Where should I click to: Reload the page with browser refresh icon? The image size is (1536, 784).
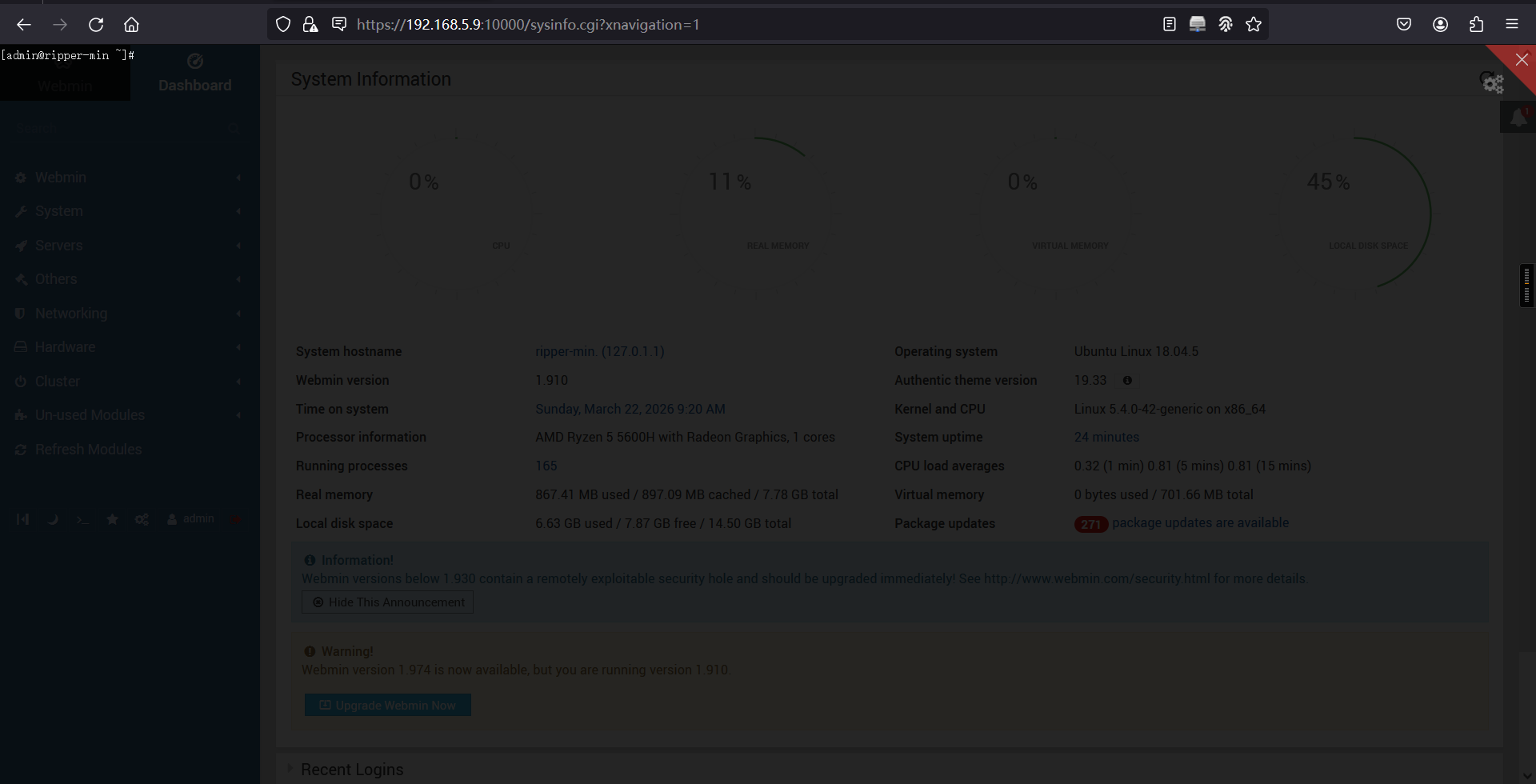(x=96, y=25)
